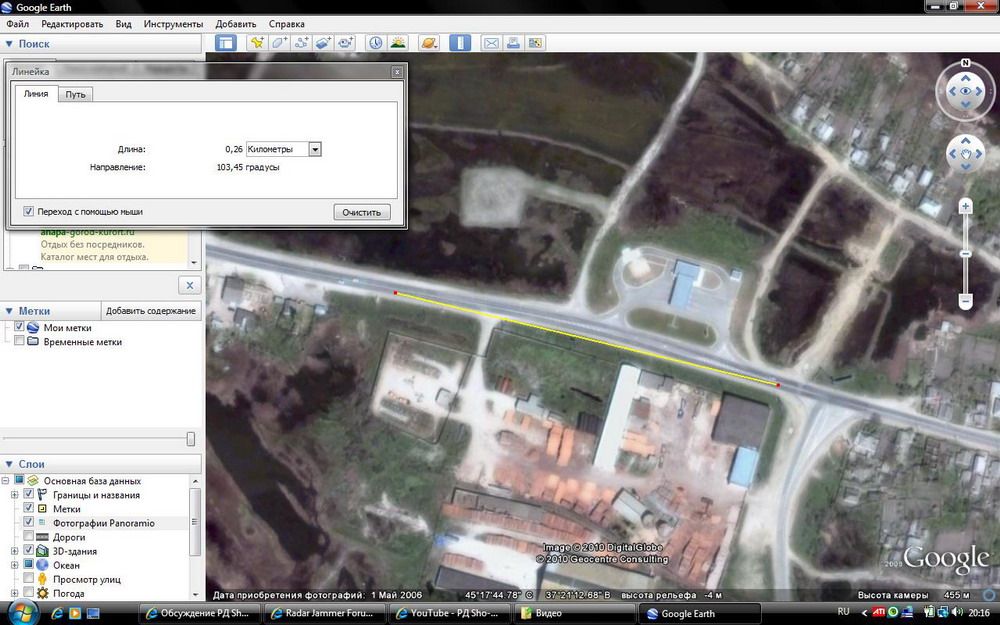The width and height of the screenshot is (1000, 625).
Task: Expand the 3D-здания tree node
Action: tap(15, 551)
